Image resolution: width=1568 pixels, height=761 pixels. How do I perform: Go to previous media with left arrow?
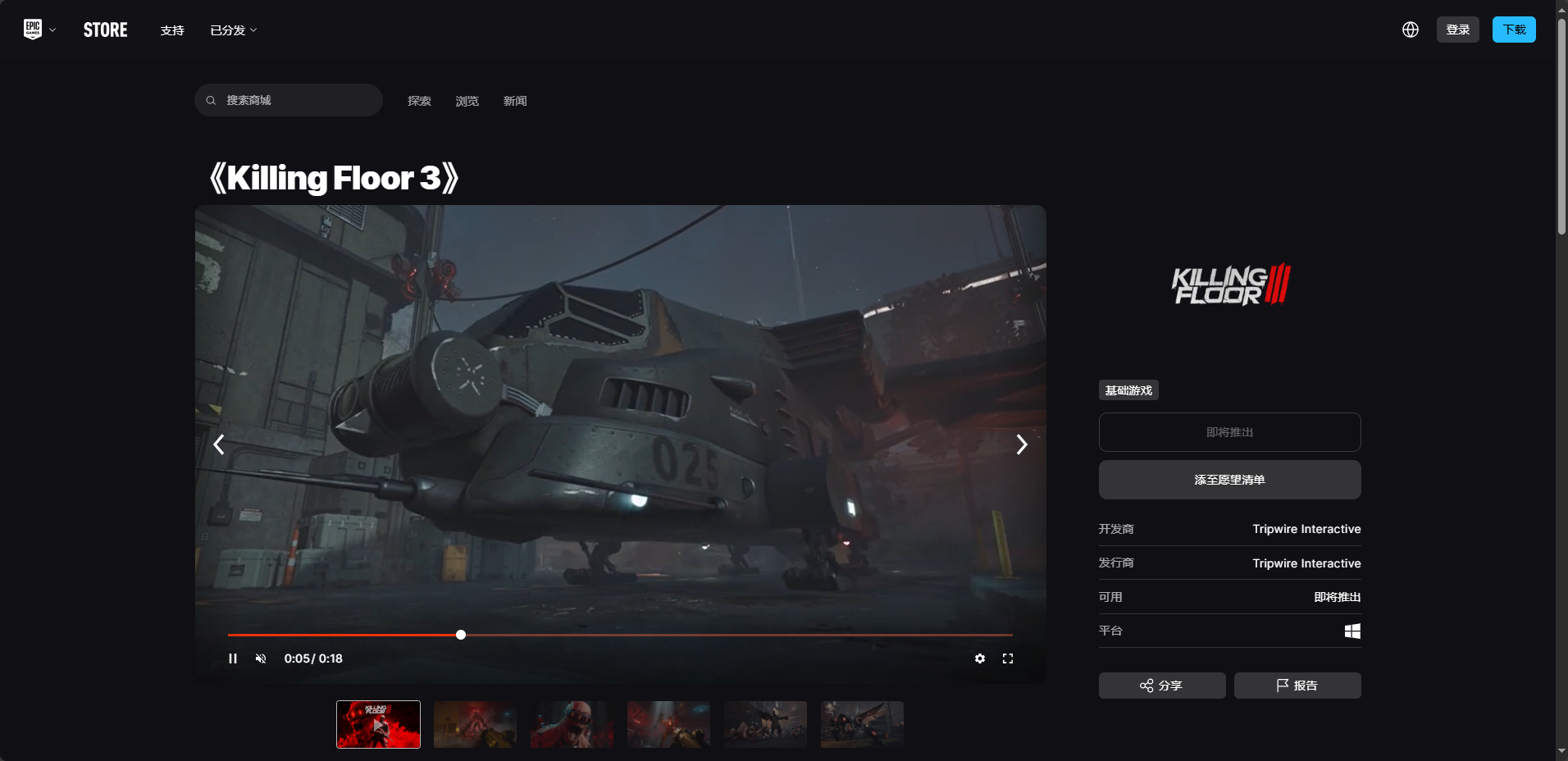(219, 444)
